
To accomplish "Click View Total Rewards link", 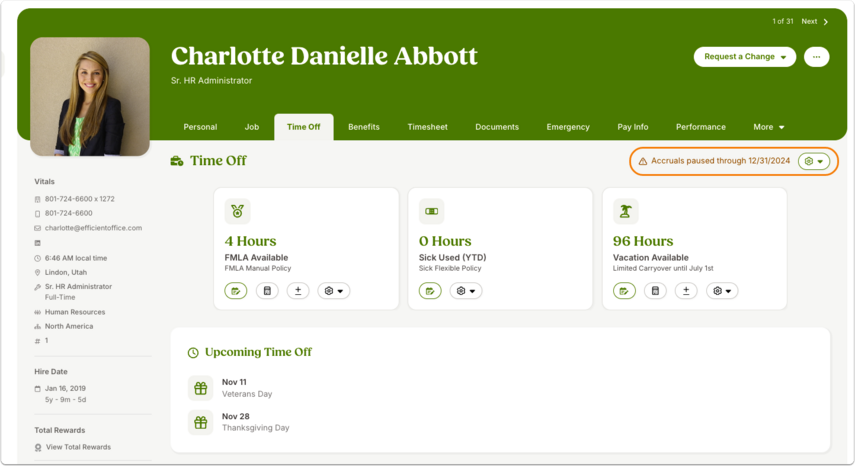I will (79, 447).
